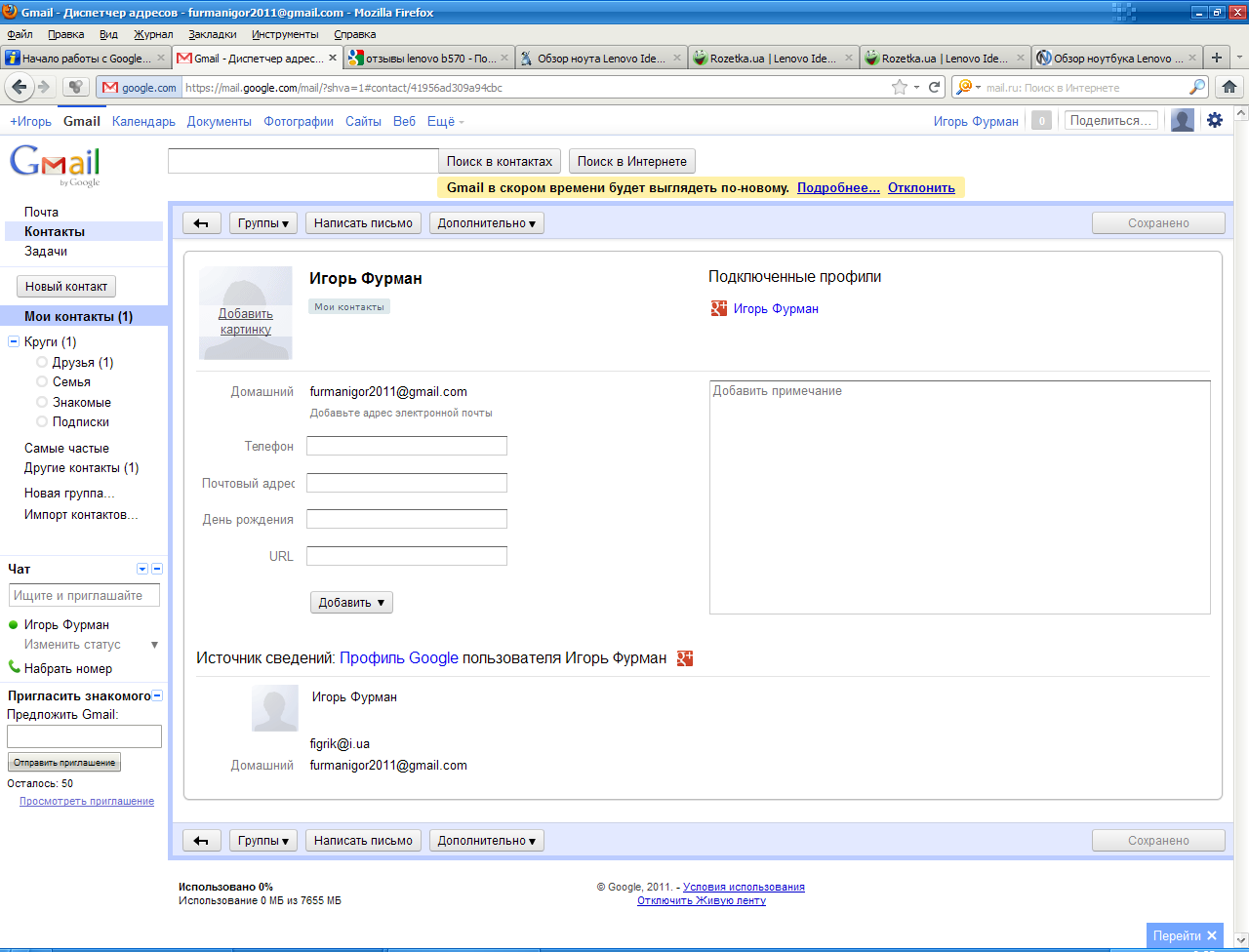Click the Поиск в Интернете button

point(632,161)
